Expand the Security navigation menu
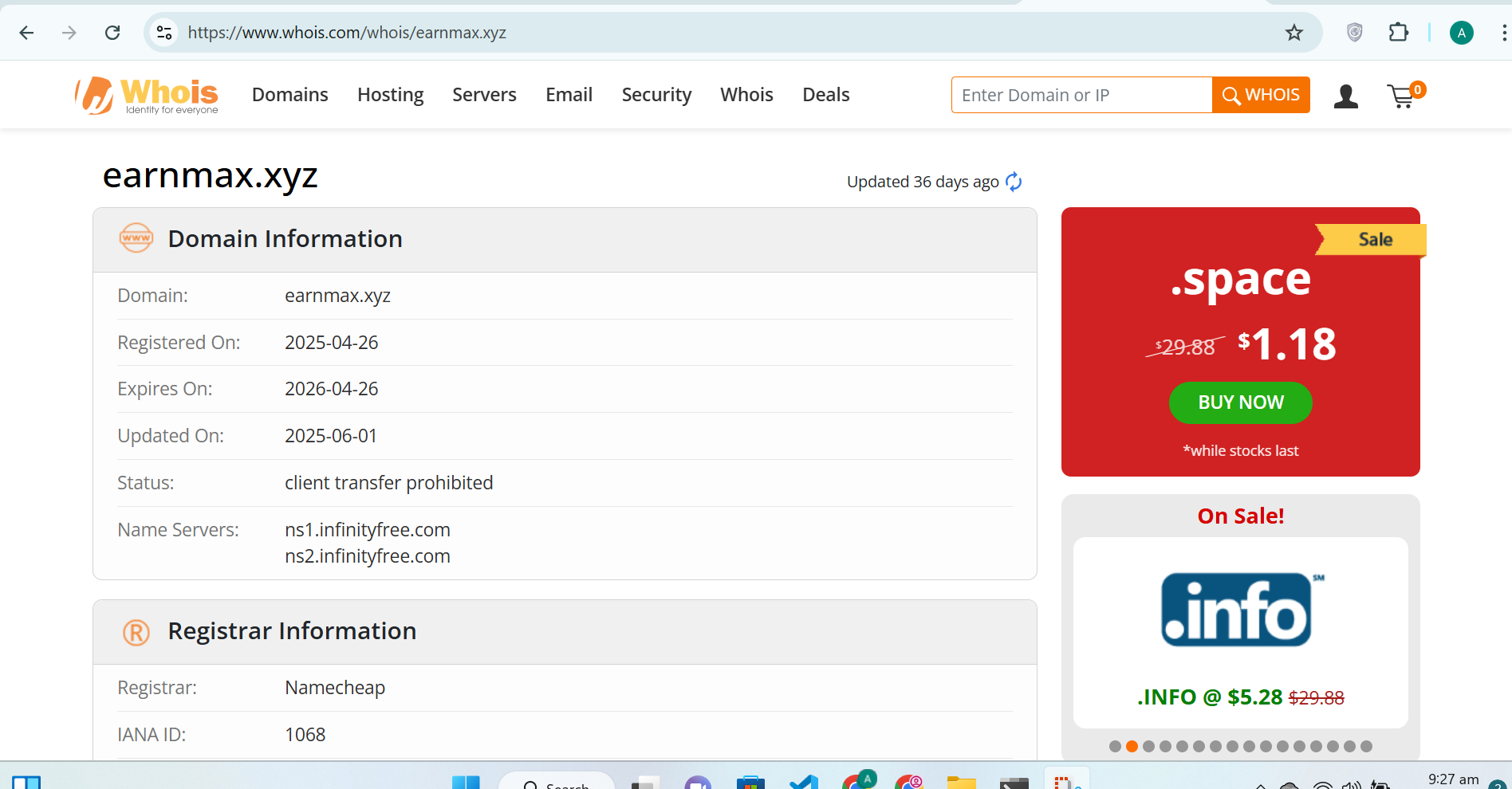Screen dimensions: 1512x789 (656, 95)
